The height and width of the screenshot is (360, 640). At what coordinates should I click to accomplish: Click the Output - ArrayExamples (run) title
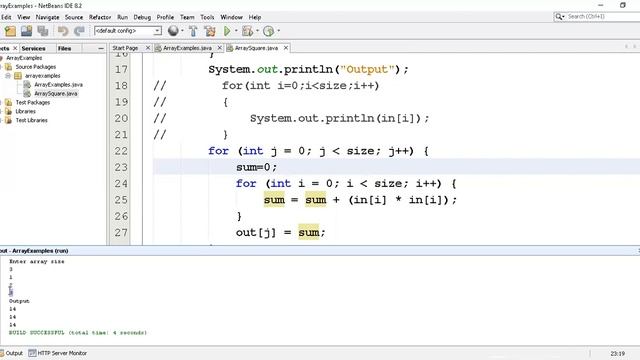[34, 251]
